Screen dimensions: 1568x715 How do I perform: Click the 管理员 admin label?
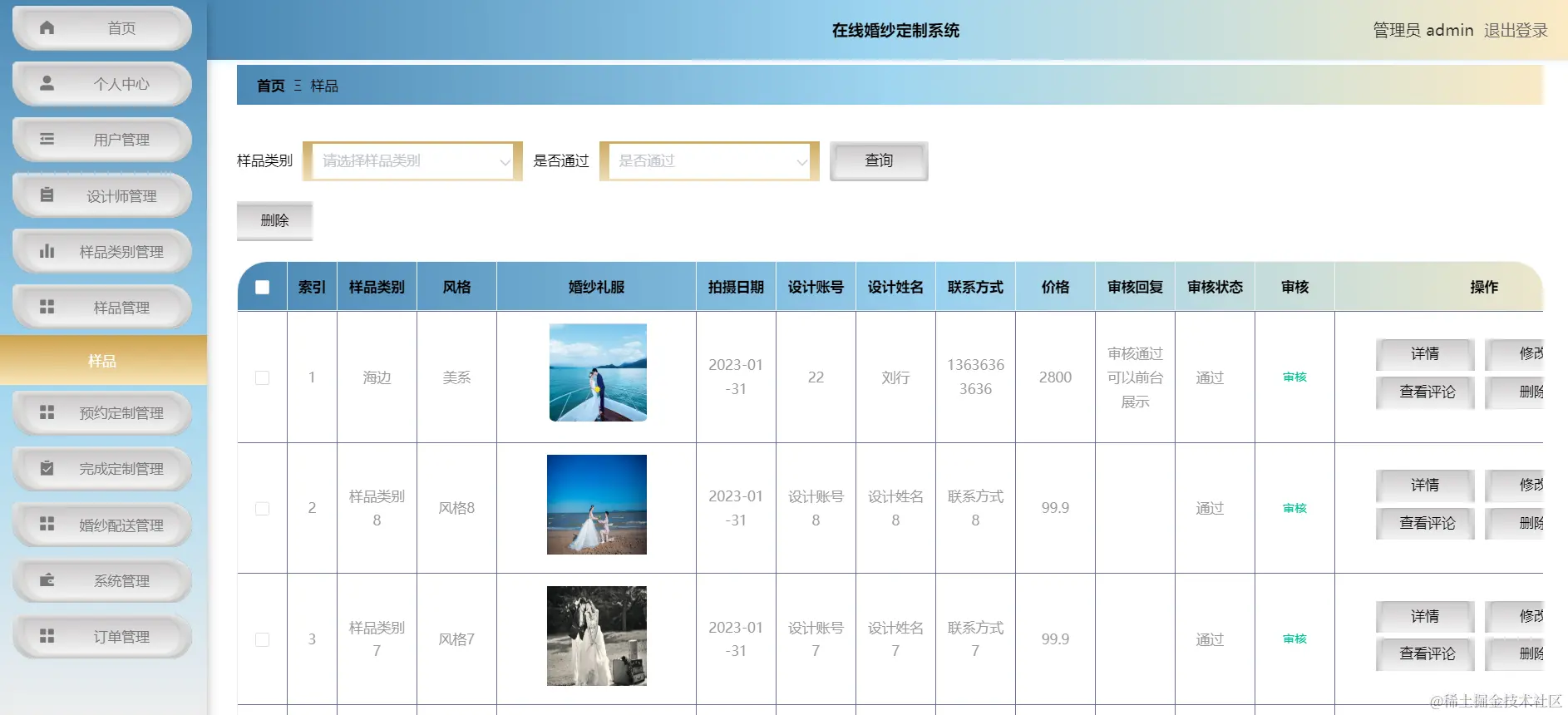1423,30
